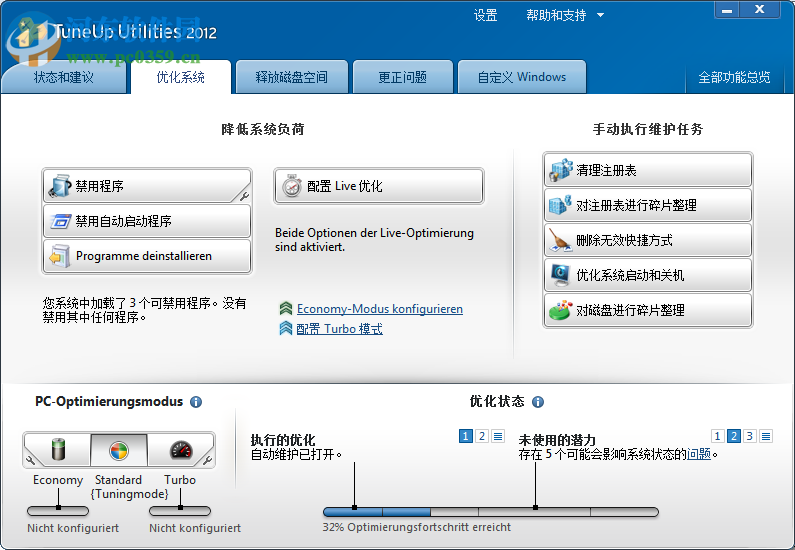Click '32% Optimierungsfortschritt erreicht' text

[417, 527]
